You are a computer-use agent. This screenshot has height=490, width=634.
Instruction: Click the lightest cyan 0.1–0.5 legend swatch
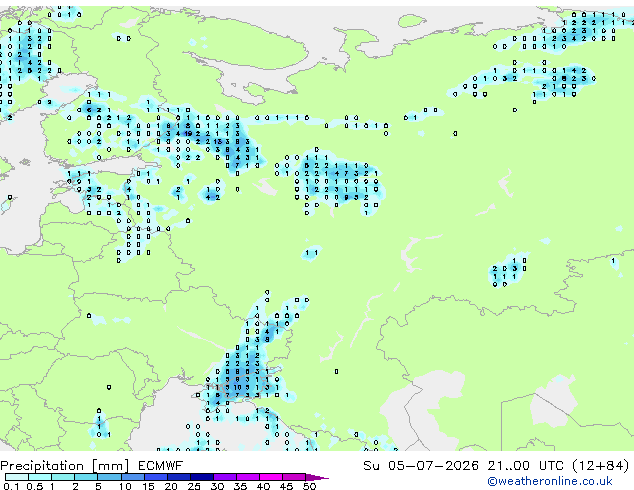(17, 477)
